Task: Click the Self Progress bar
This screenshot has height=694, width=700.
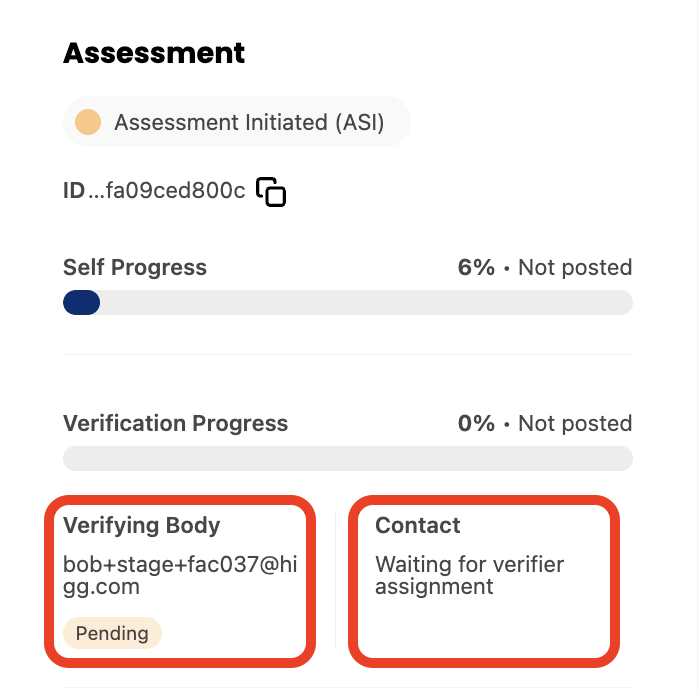Action: pyautogui.click(x=348, y=303)
